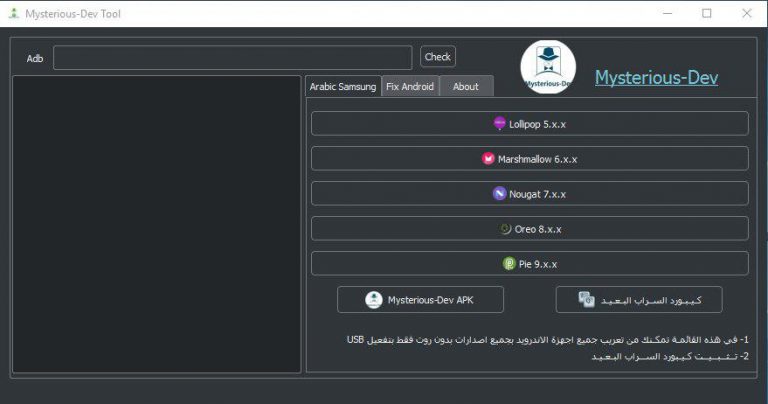The height and width of the screenshot is (404, 768).
Task: Click the purple Lollipop icon
Action: 499,123
